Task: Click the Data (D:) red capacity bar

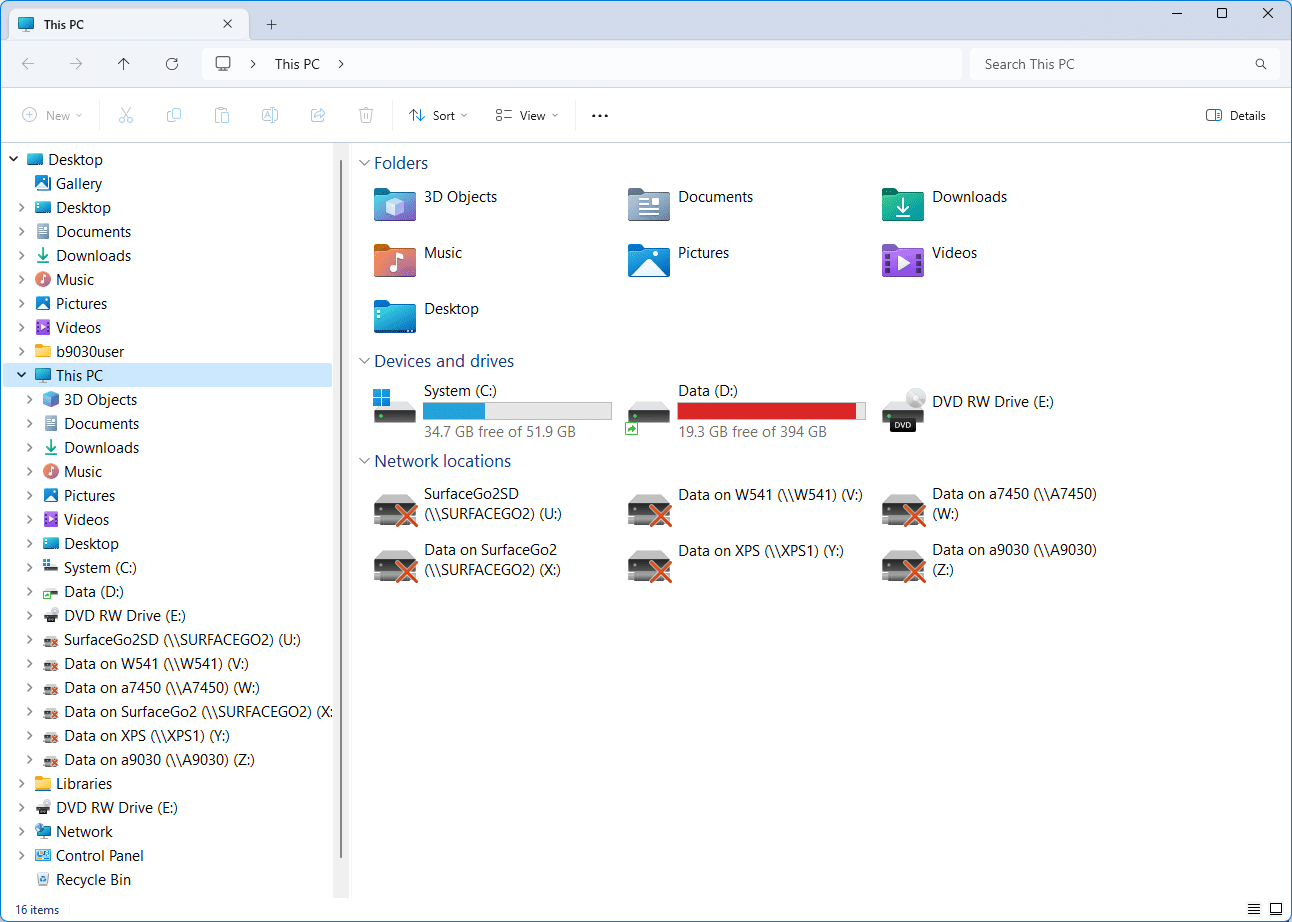Action: pos(767,411)
